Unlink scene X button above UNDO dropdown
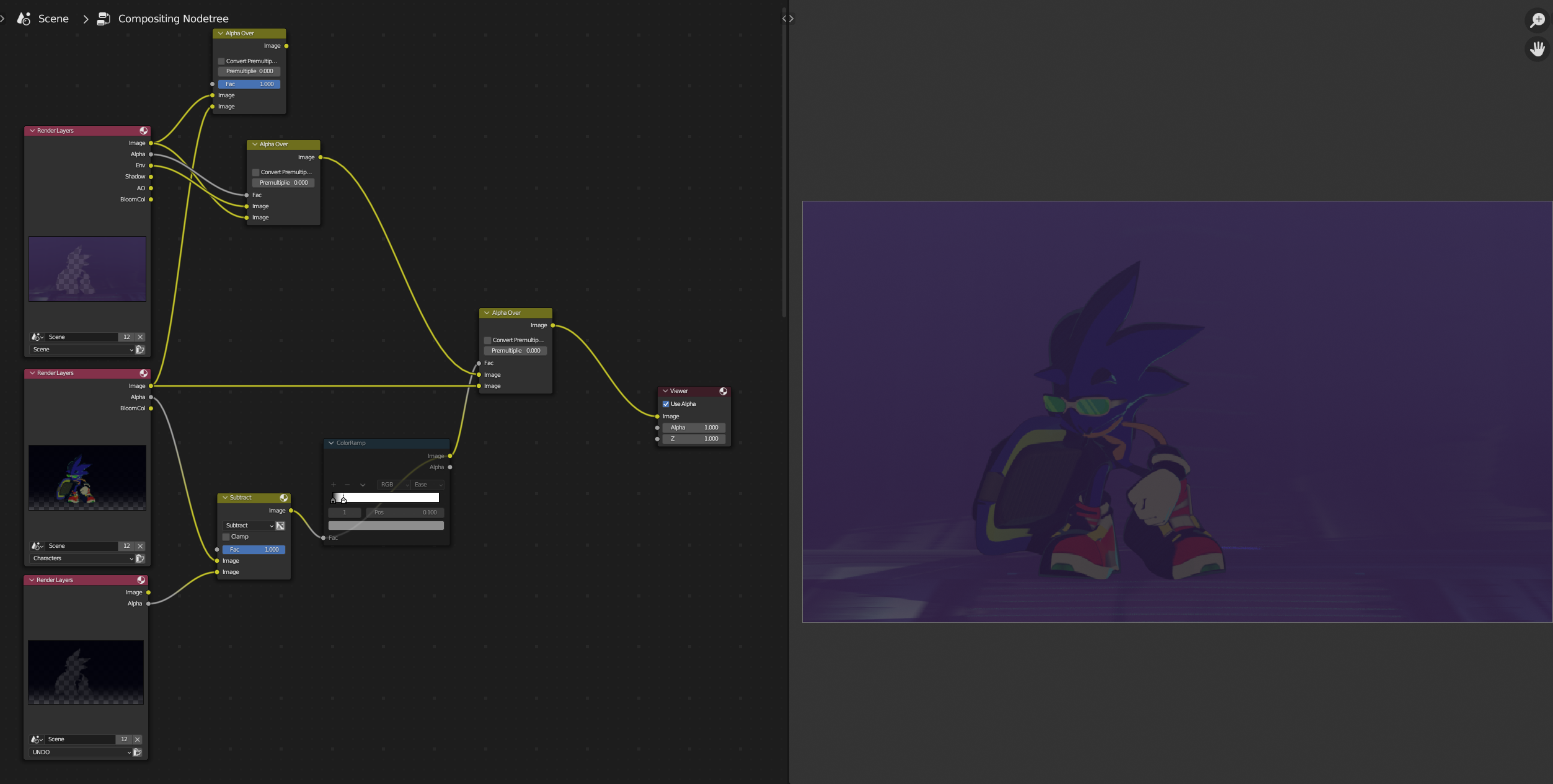Screen dimensions: 1553x784 click(138, 739)
